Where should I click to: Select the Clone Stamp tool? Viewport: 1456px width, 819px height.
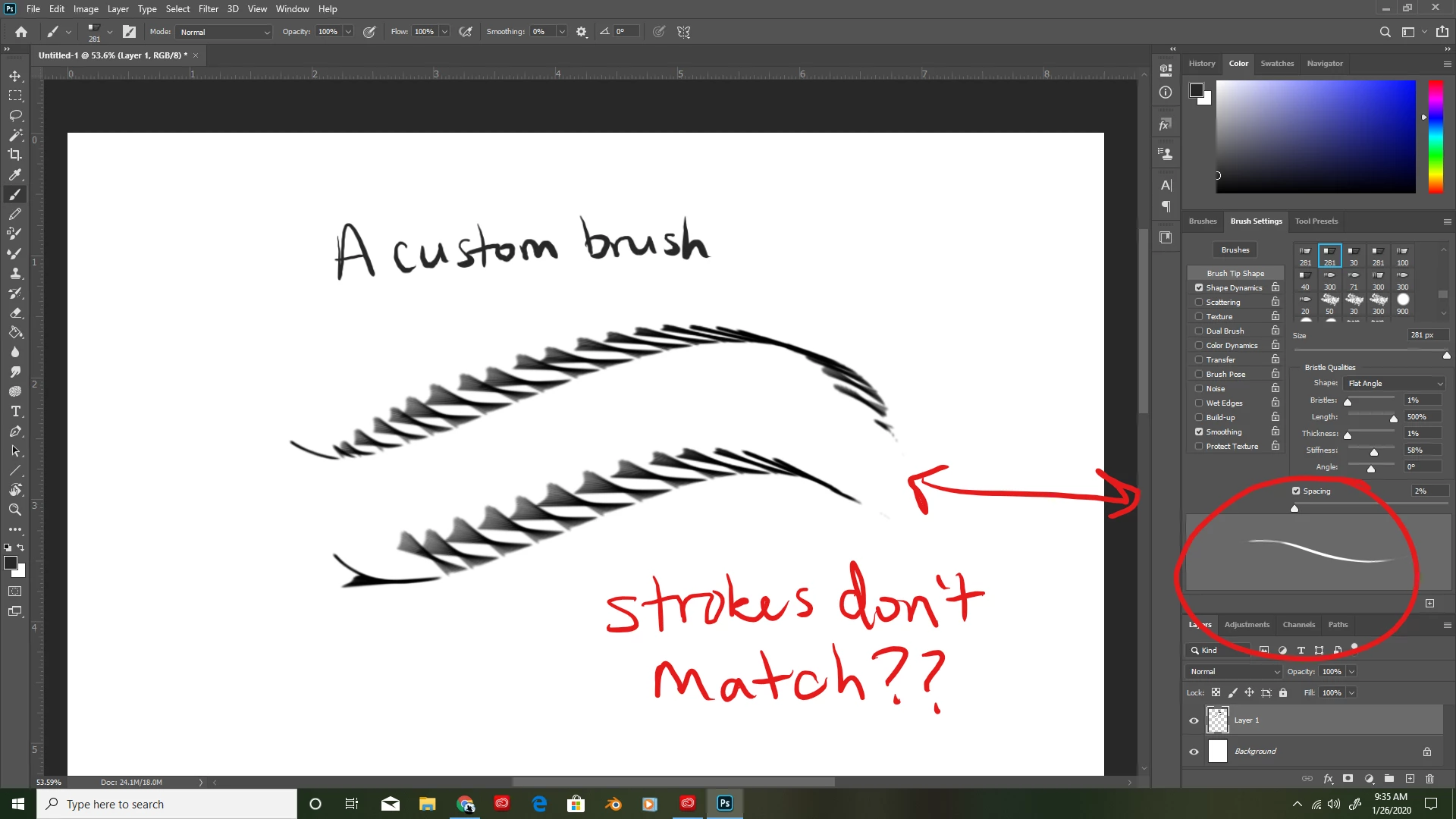15,273
